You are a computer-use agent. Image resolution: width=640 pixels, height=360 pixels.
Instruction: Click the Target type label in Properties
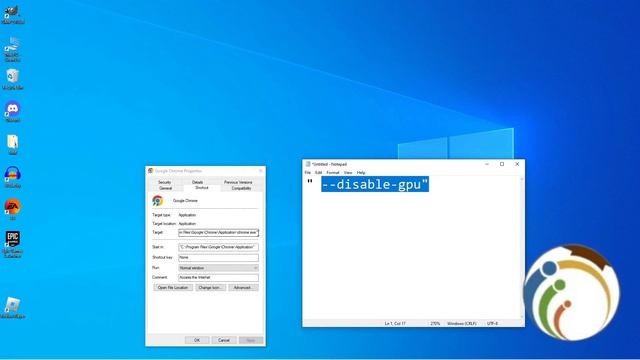(x=161, y=215)
